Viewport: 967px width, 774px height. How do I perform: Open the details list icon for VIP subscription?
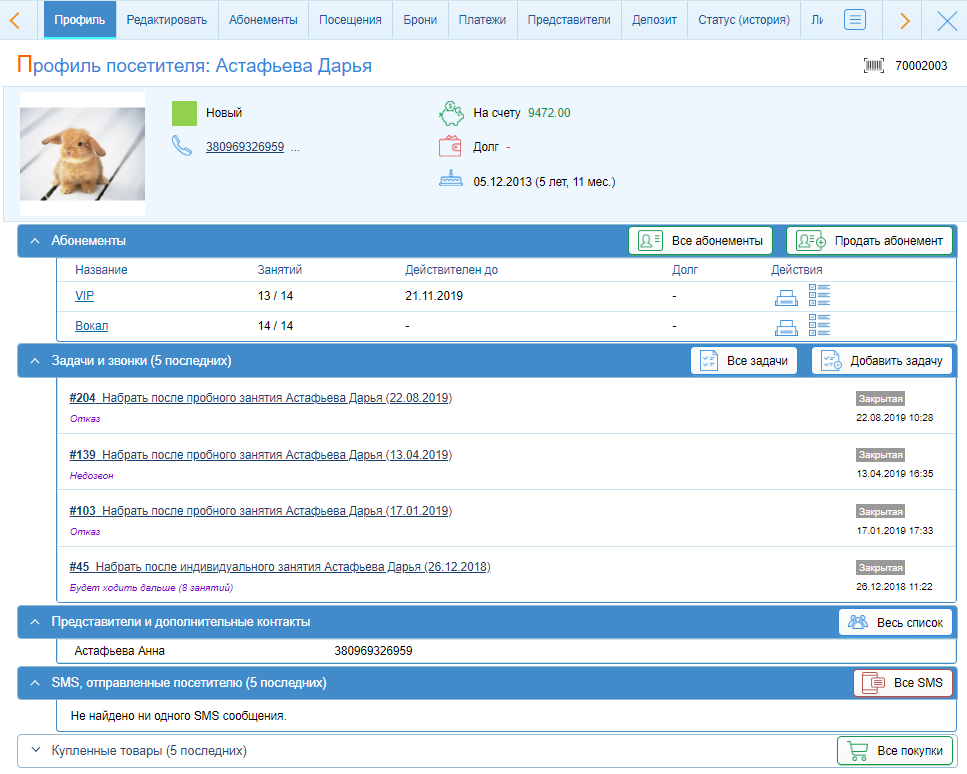819,296
